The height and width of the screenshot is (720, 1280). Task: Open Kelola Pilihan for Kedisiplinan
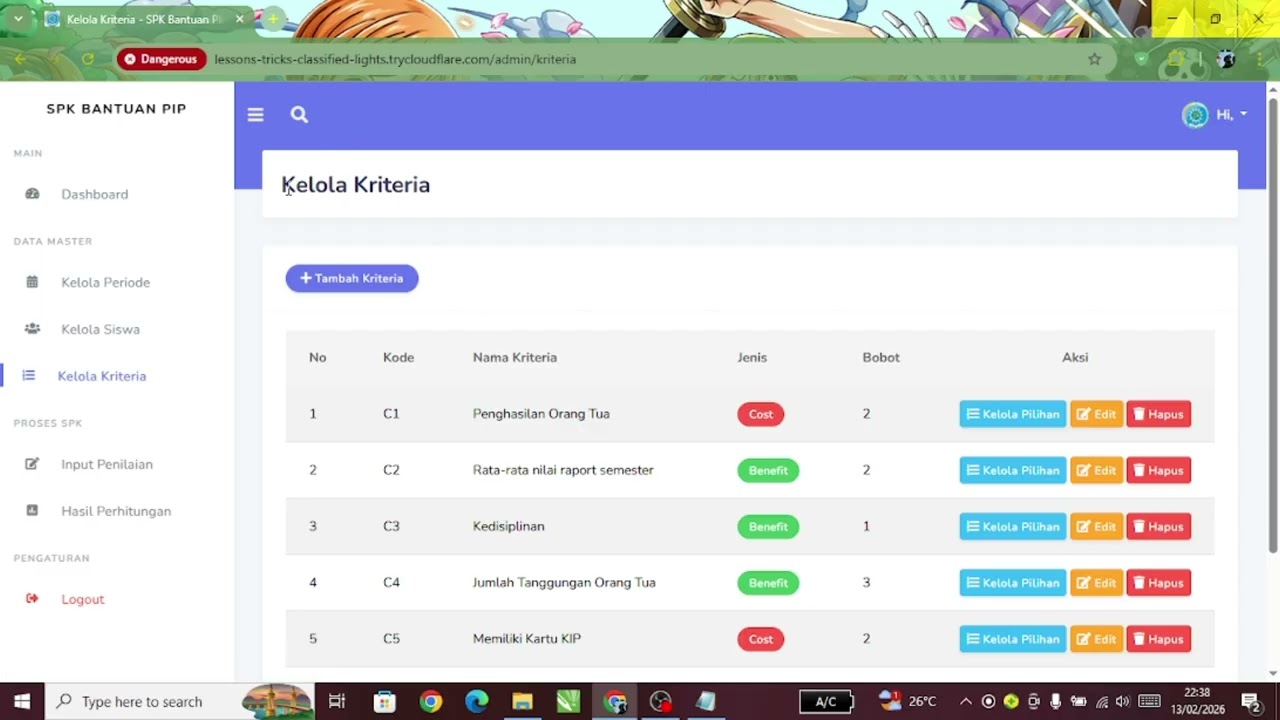click(1013, 526)
